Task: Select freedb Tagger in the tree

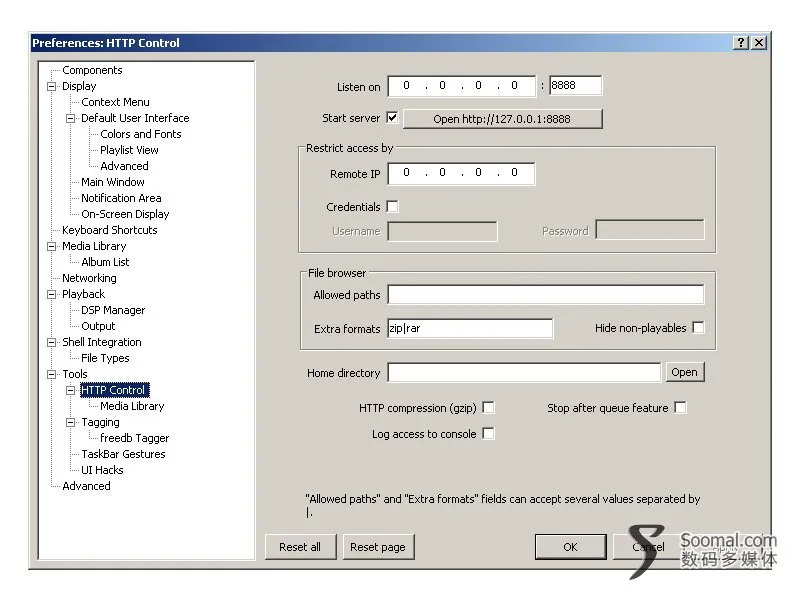Action: click(135, 438)
